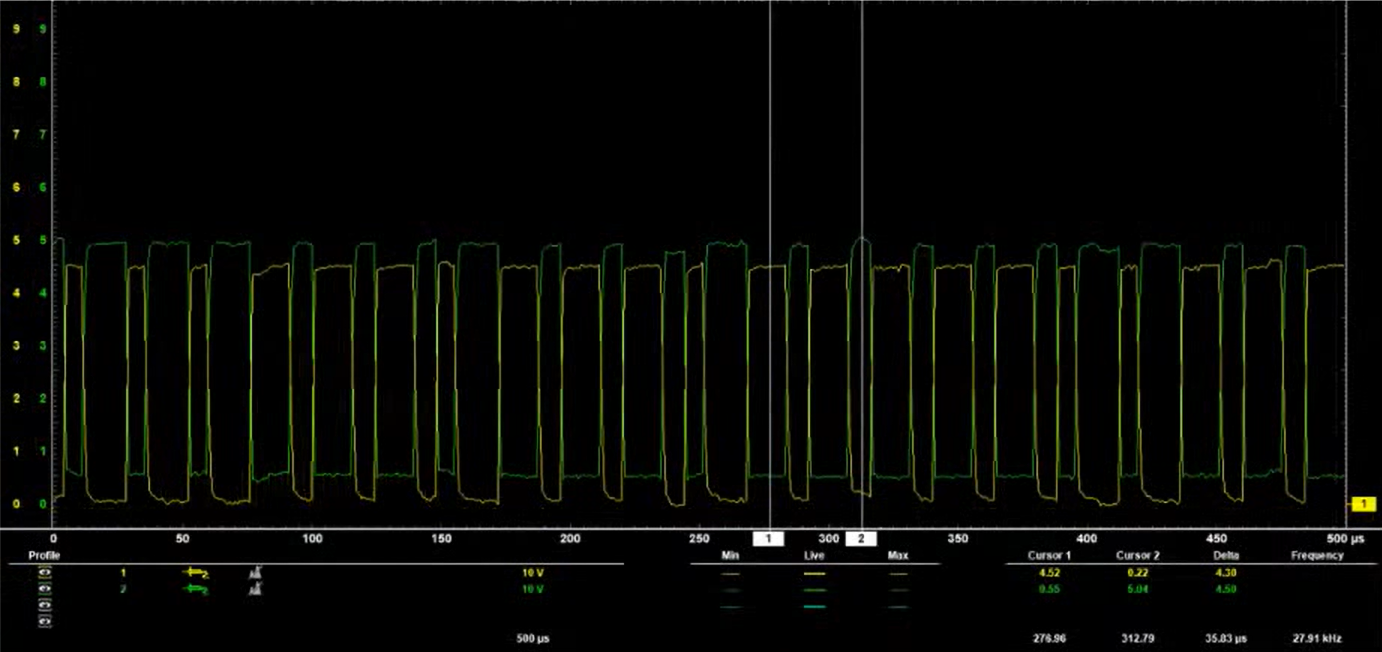Open Channel 1 waveform statistics icon
Screen dimensions: 1382x652
point(256,571)
